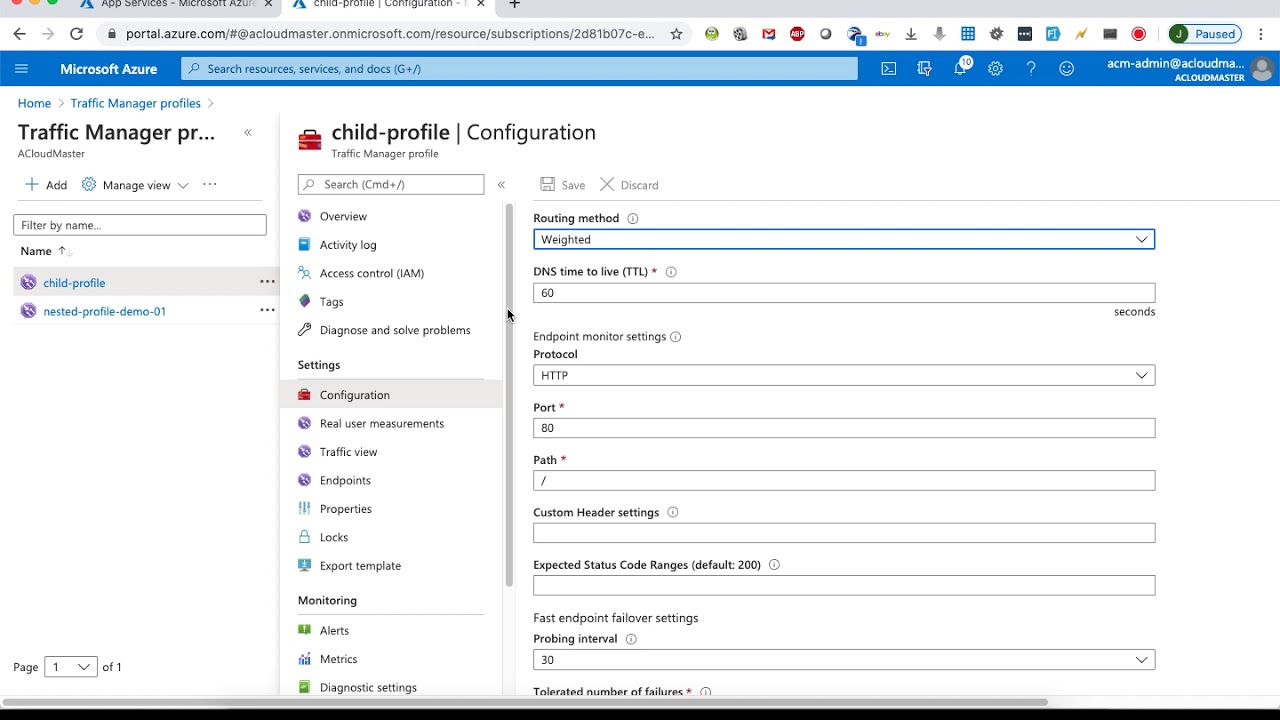
Task: Open the Page number dropdown
Action: tap(71, 667)
